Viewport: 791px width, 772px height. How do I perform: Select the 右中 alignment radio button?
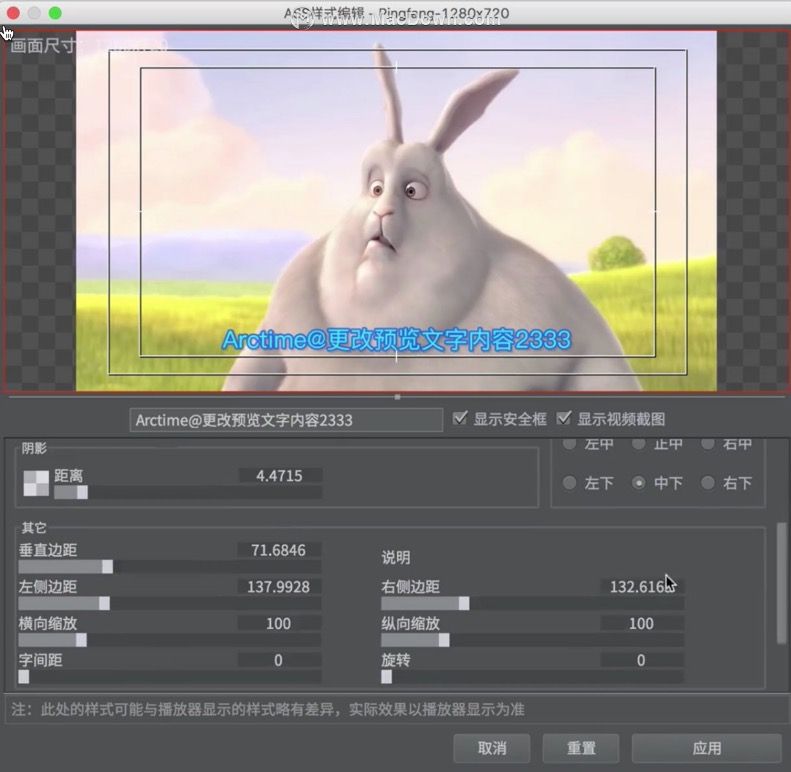coord(708,444)
